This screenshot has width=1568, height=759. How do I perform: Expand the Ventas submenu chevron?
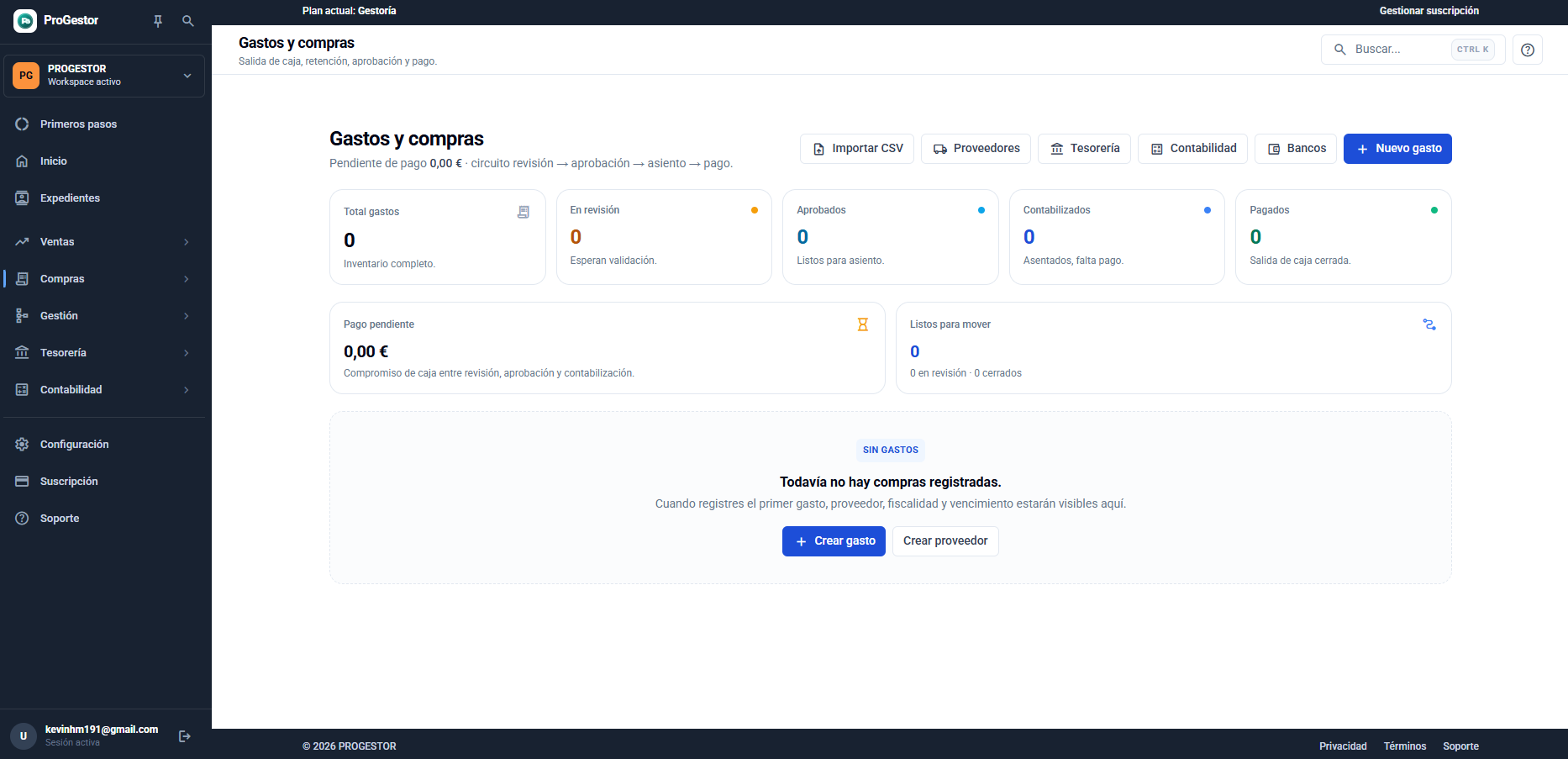point(187,242)
